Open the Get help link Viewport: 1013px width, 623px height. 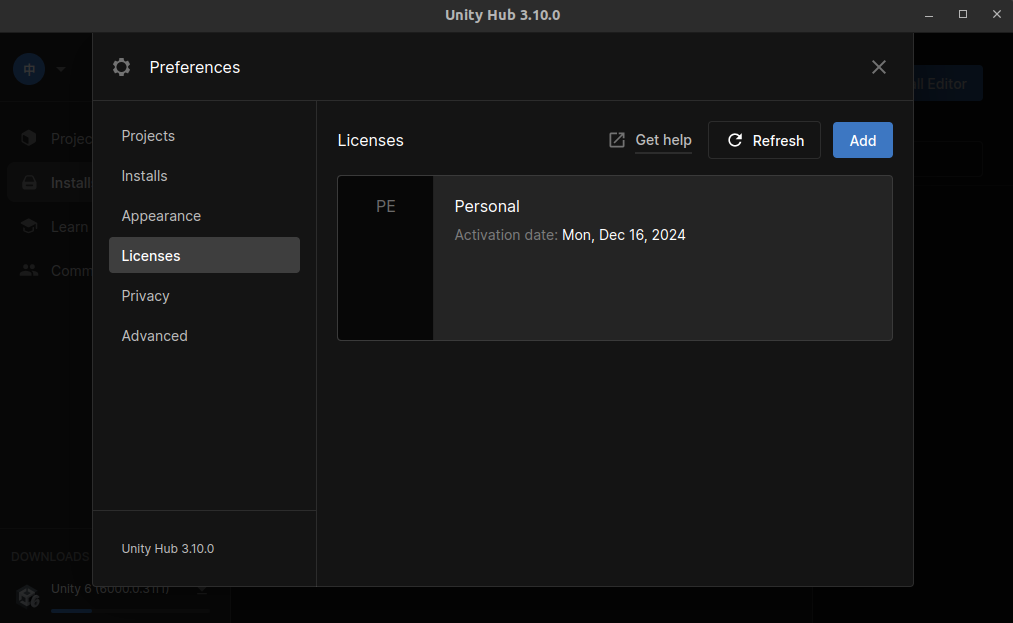[663, 140]
